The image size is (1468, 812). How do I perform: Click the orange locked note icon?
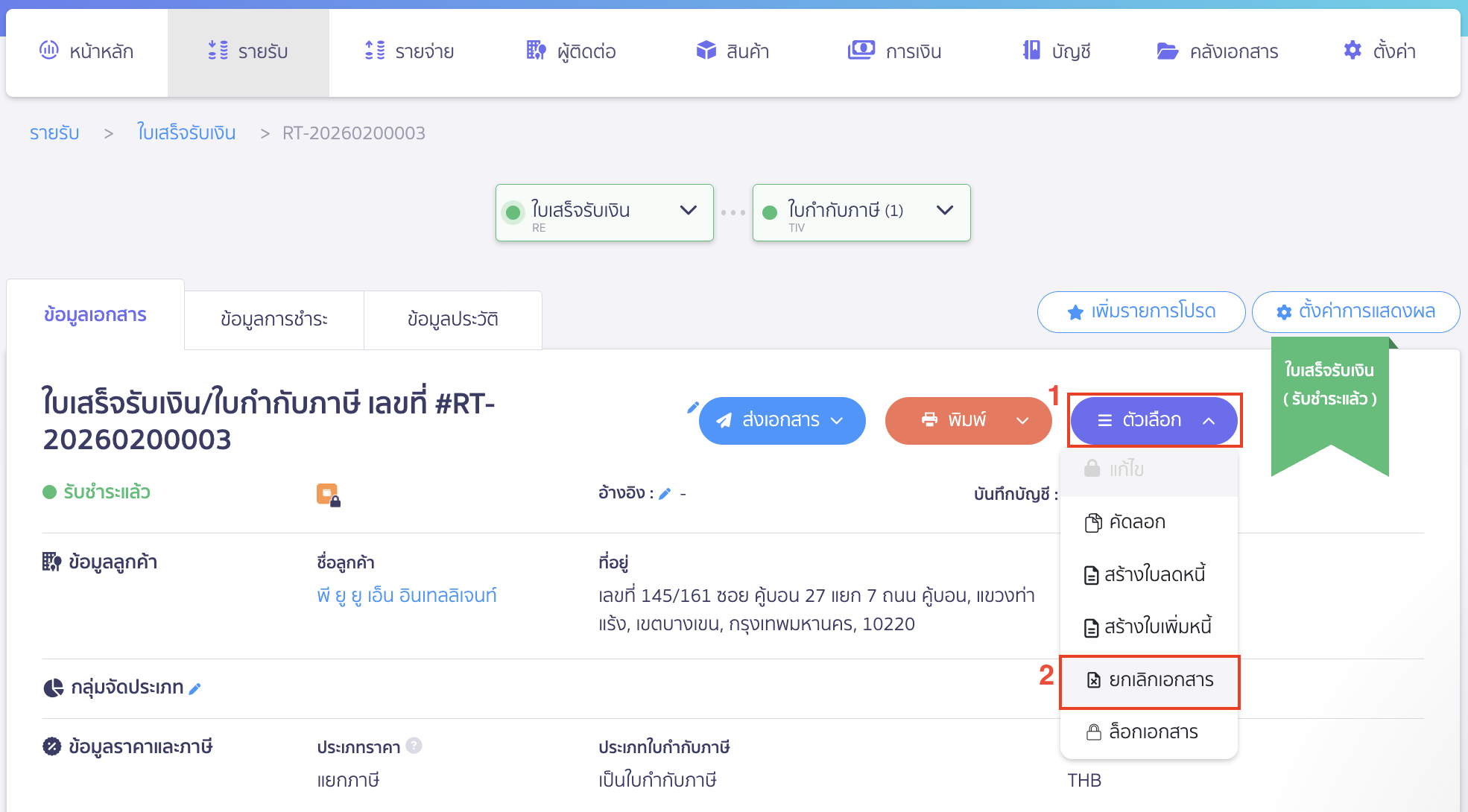tap(328, 495)
